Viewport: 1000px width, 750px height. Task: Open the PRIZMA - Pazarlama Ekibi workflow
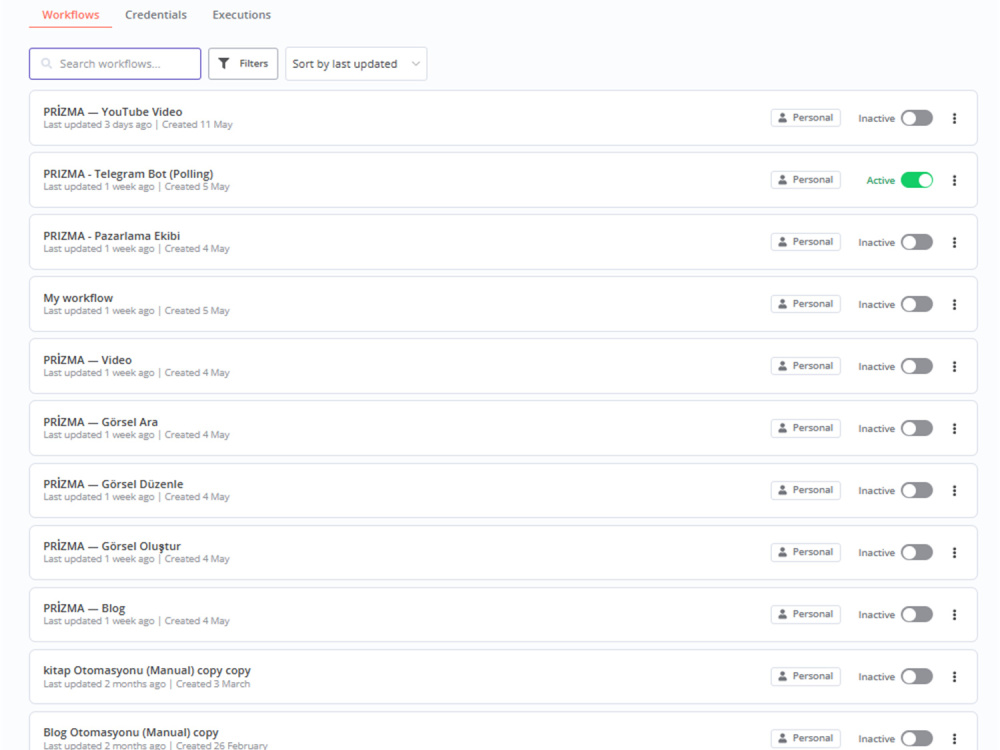click(503, 242)
